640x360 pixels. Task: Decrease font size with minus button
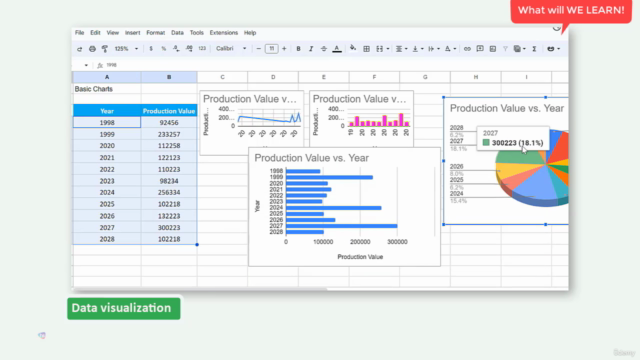258,49
